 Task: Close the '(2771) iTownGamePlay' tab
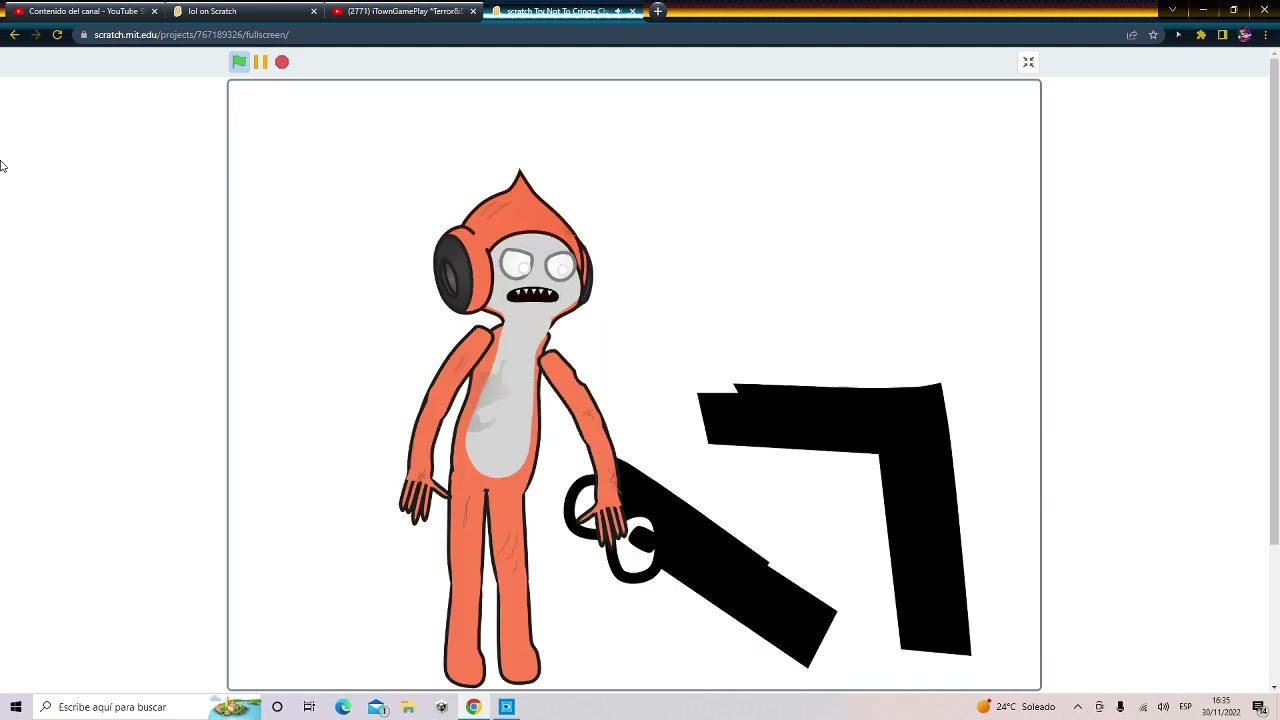(x=473, y=11)
